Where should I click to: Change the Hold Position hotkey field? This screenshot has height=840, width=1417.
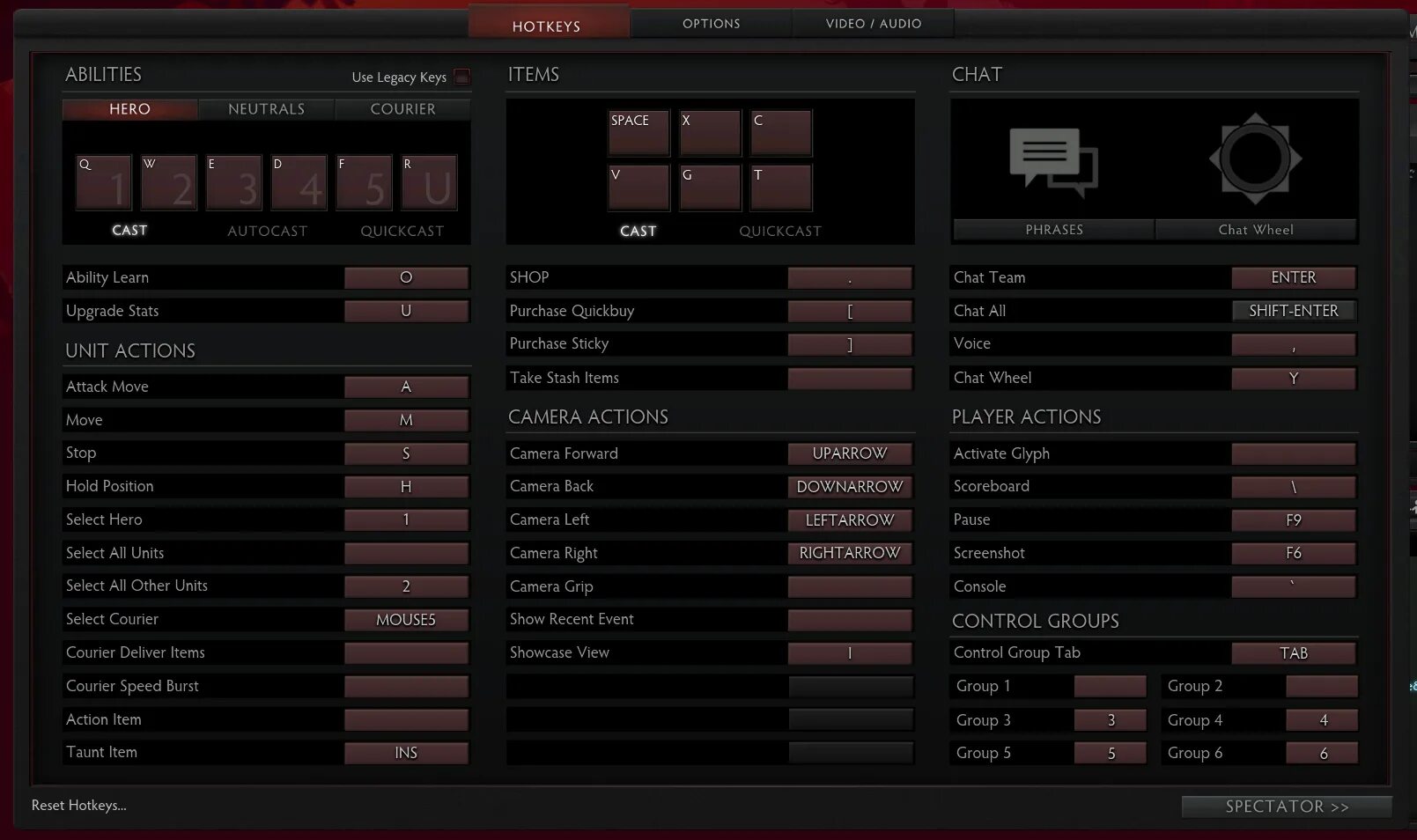click(406, 486)
